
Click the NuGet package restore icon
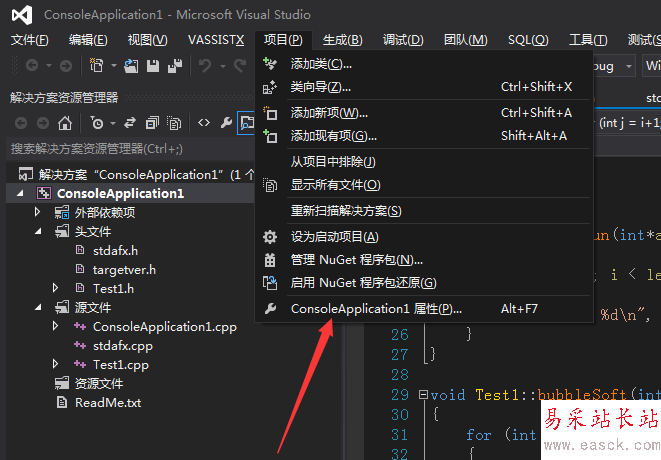(270, 282)
